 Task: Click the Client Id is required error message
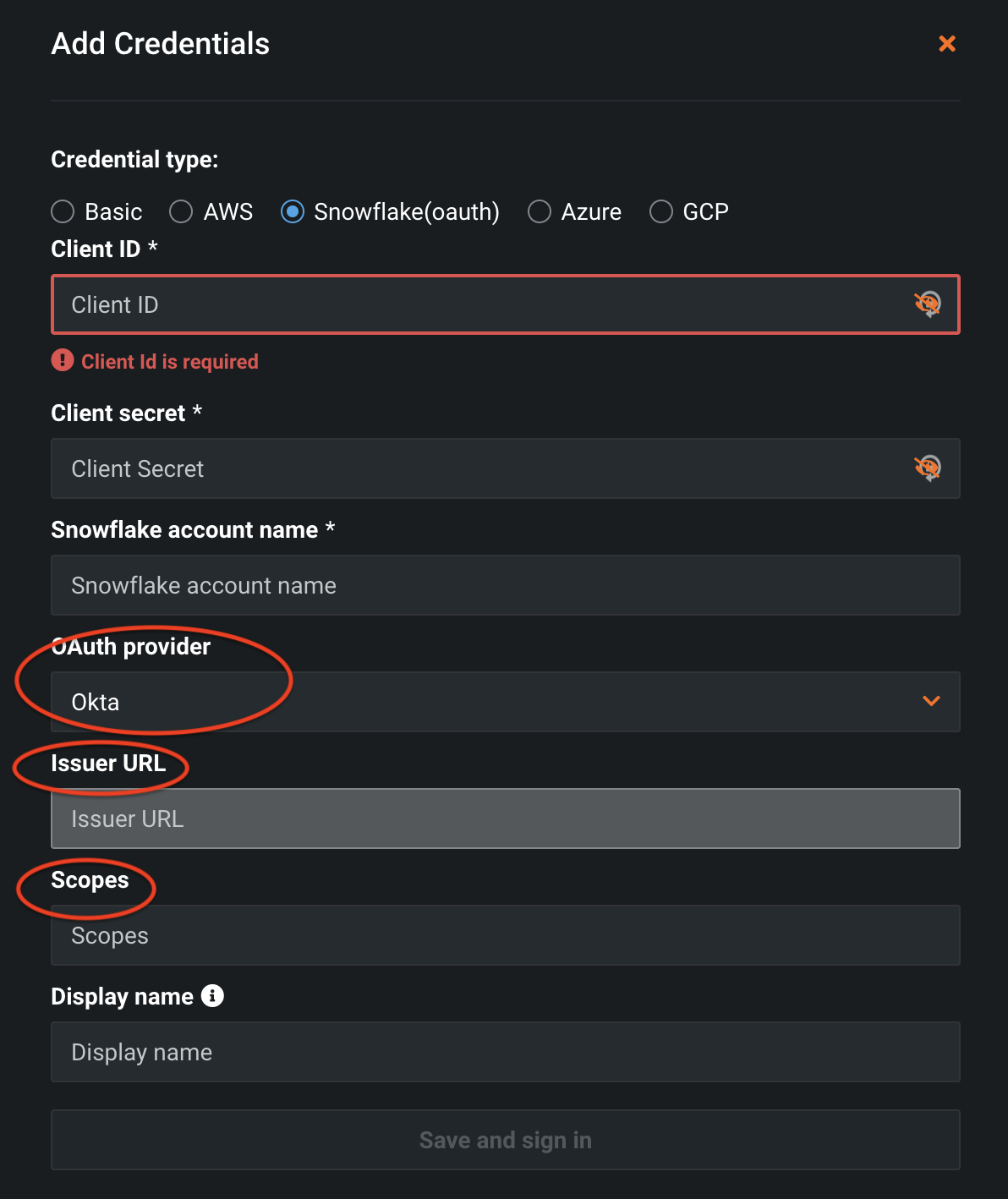click(169, 361)
